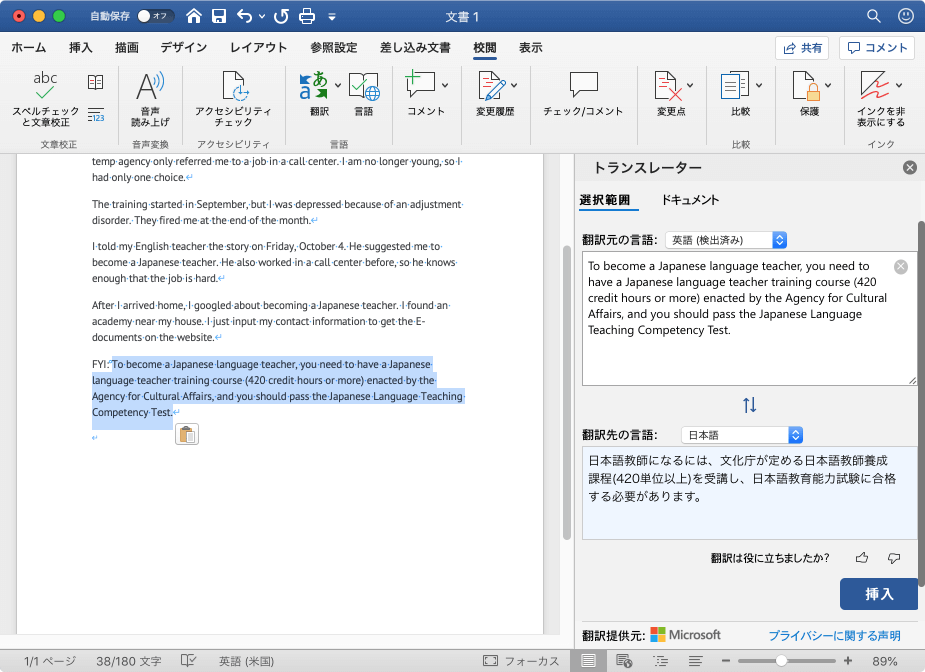Viewport: 925px width, 672px height.
Task: Zoom in with the plus button
Action: point(848,661)
